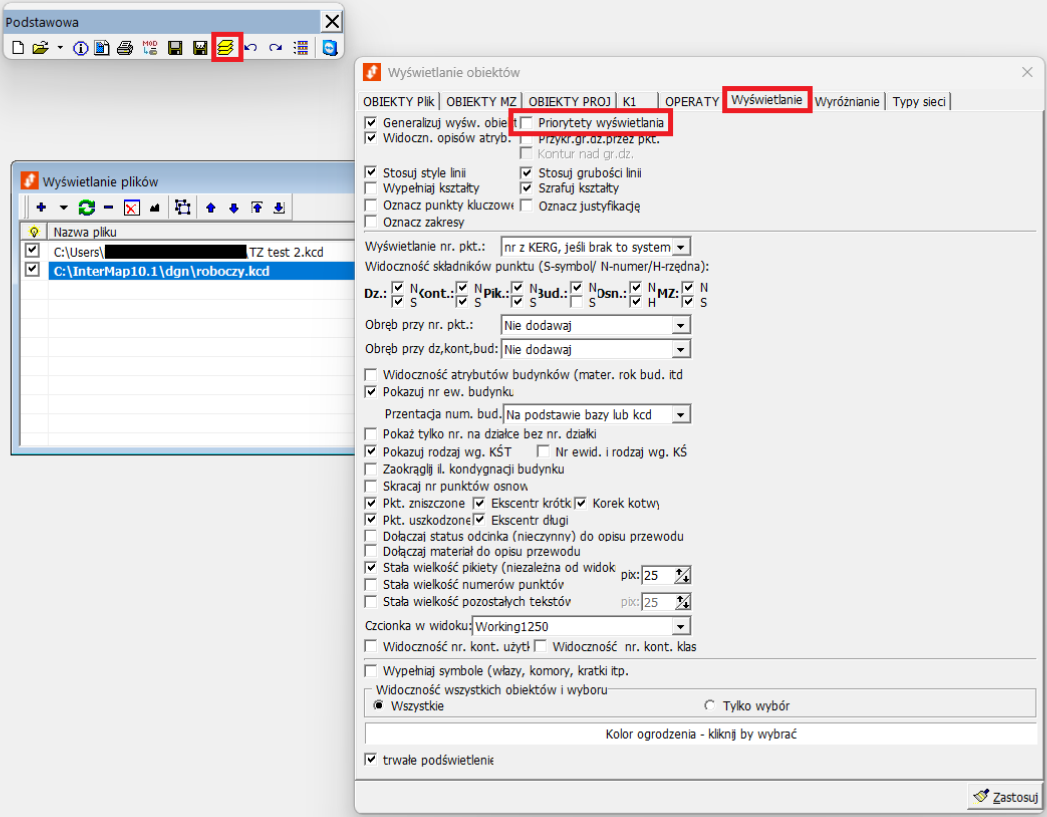
Task: Click Kolor ogrodzenia color selection bar
Action: (x=698, y=734)
